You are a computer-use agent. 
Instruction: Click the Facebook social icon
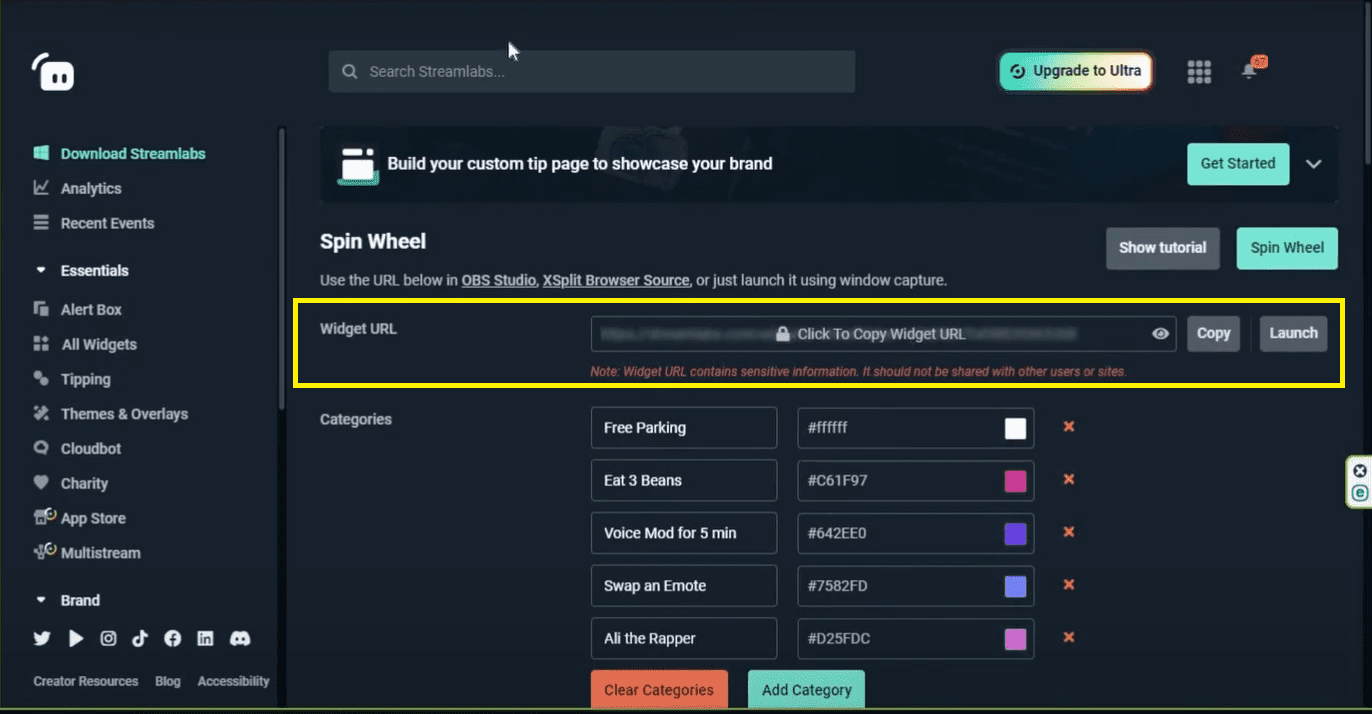(x=172, y=638)
